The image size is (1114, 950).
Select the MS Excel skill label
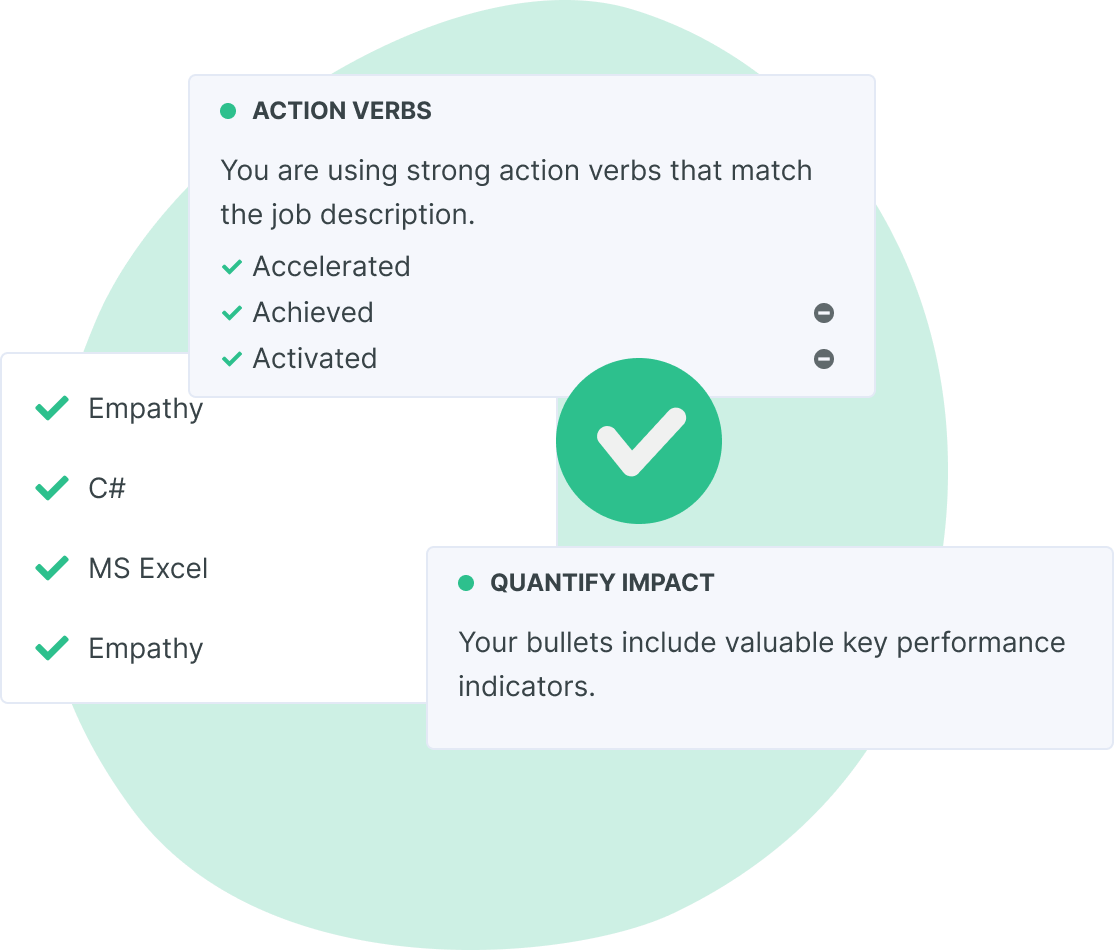click(x=149, y=569)
